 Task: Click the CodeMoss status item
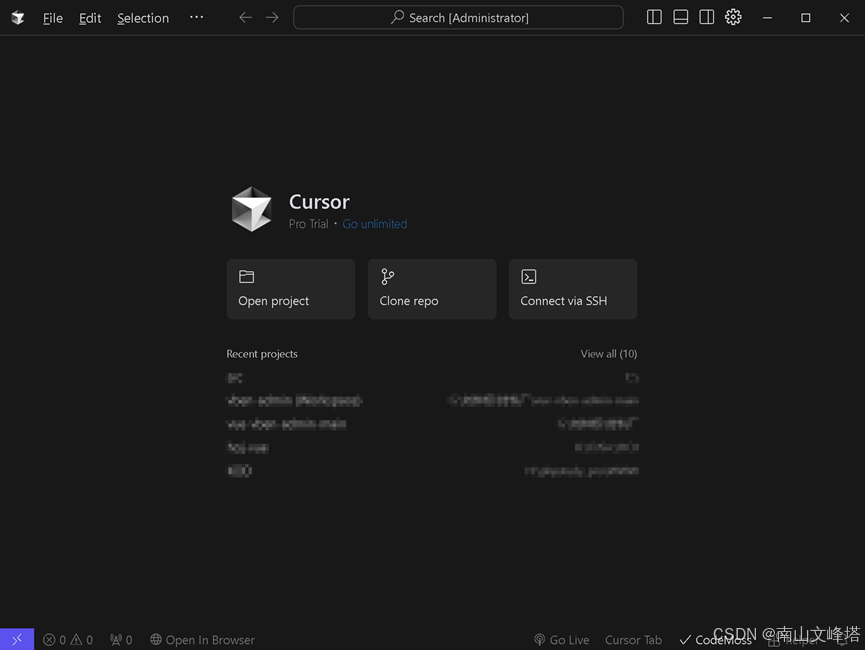tap(716, 640)
